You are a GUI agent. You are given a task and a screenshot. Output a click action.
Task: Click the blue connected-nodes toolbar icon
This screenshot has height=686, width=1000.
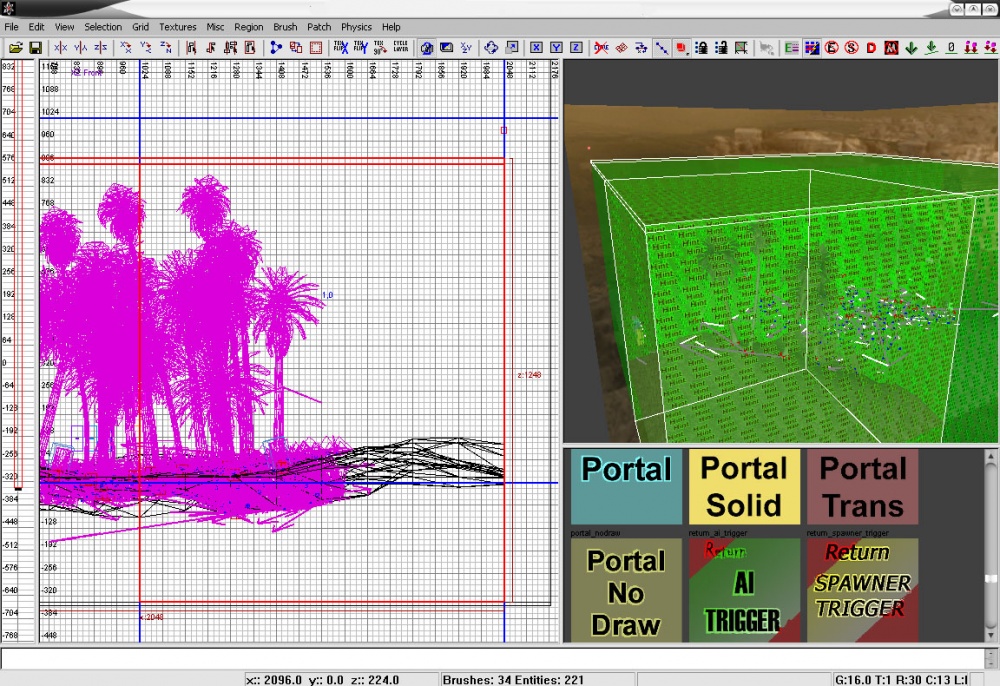coord(276,48)
